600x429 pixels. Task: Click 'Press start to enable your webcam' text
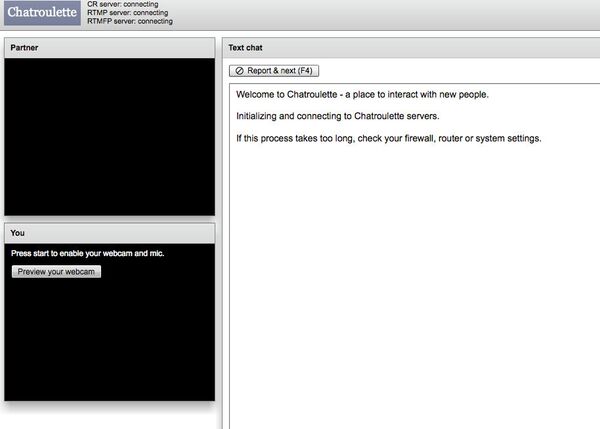pyautogui.click(x=87, y=253)
